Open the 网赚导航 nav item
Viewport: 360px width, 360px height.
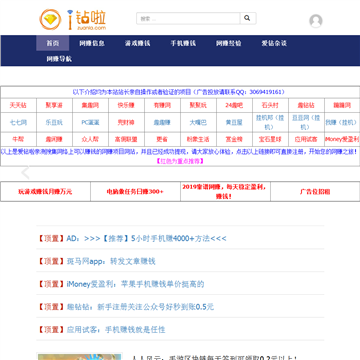(59, 59)
